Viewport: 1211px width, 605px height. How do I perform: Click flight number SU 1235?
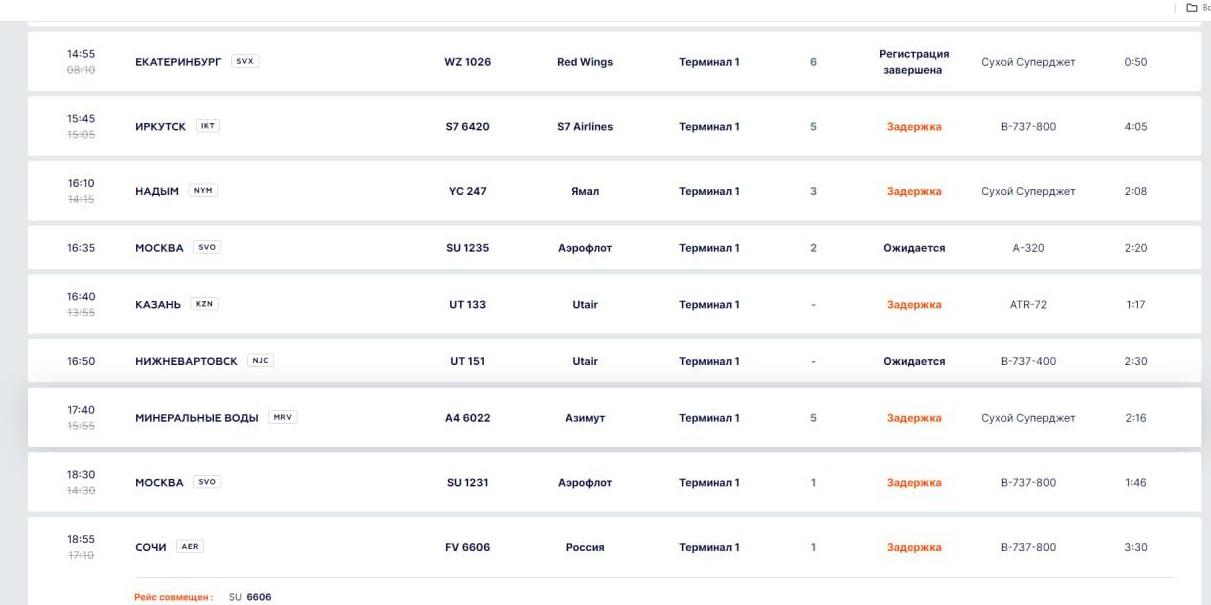[x=467, y=248]
